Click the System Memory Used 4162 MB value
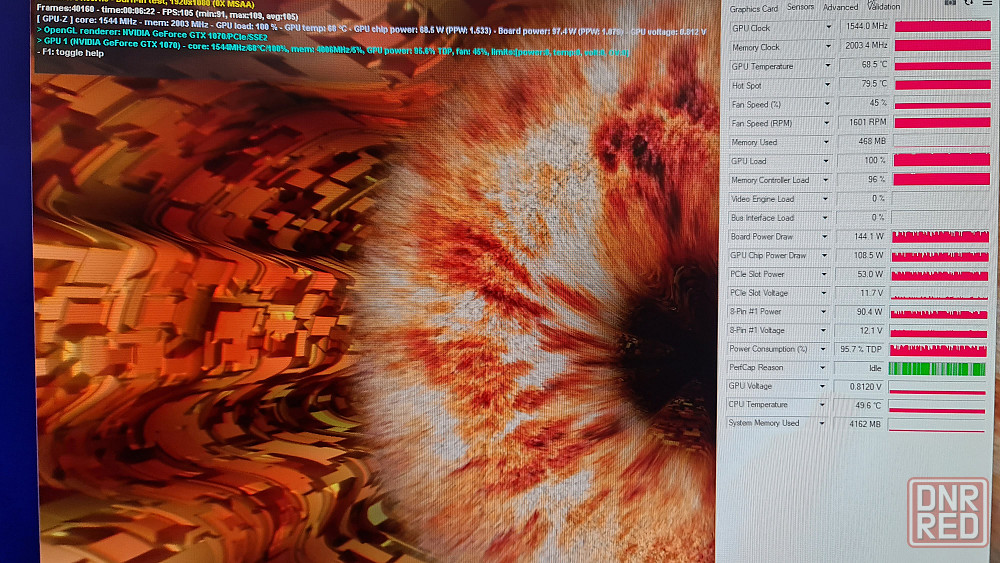 coord(862,424)
